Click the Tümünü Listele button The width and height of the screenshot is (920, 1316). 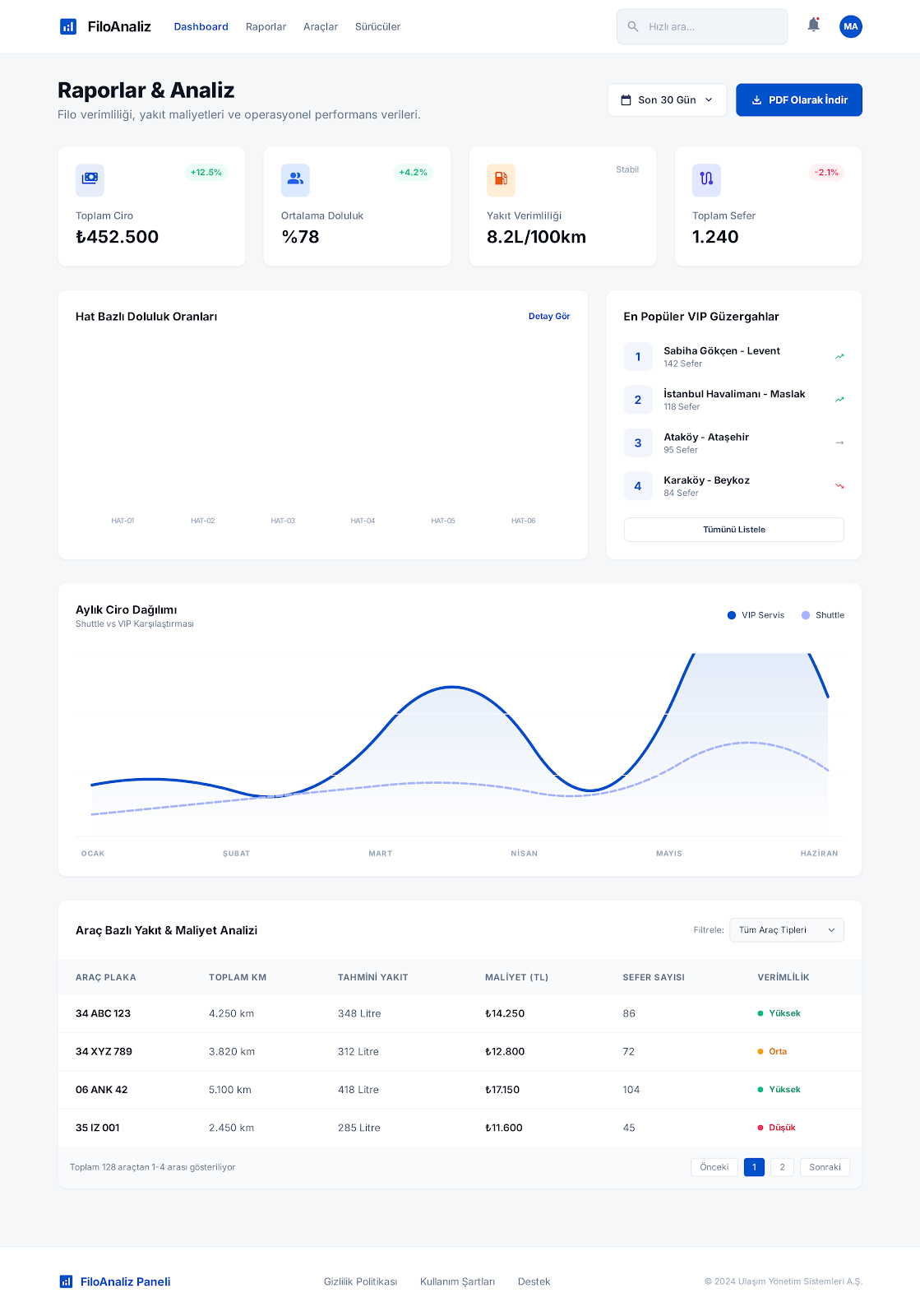coord(733,530)
